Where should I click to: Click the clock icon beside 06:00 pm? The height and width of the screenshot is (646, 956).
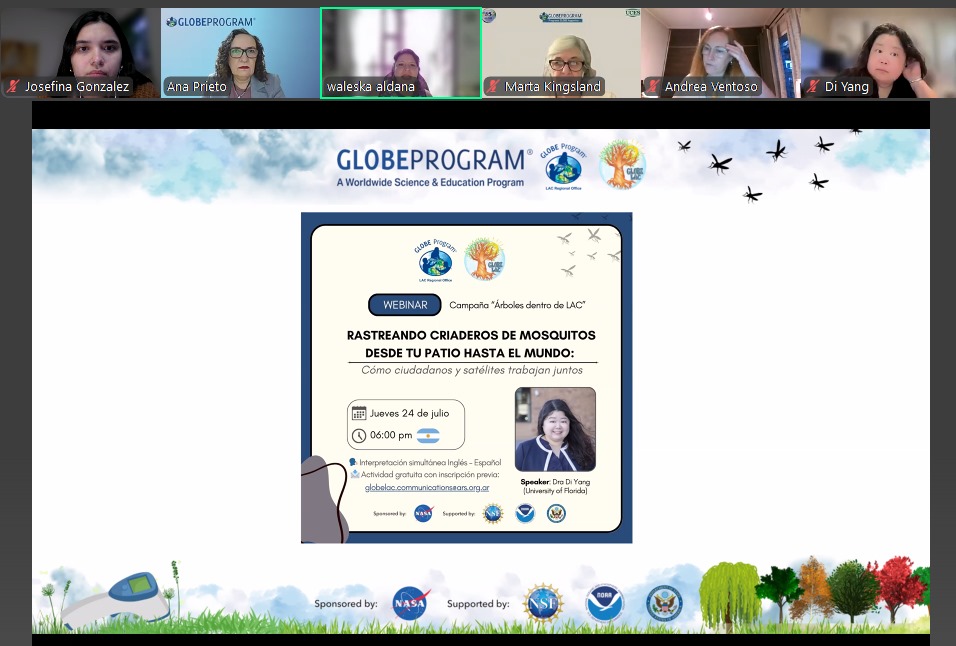(x=359, y=435)
